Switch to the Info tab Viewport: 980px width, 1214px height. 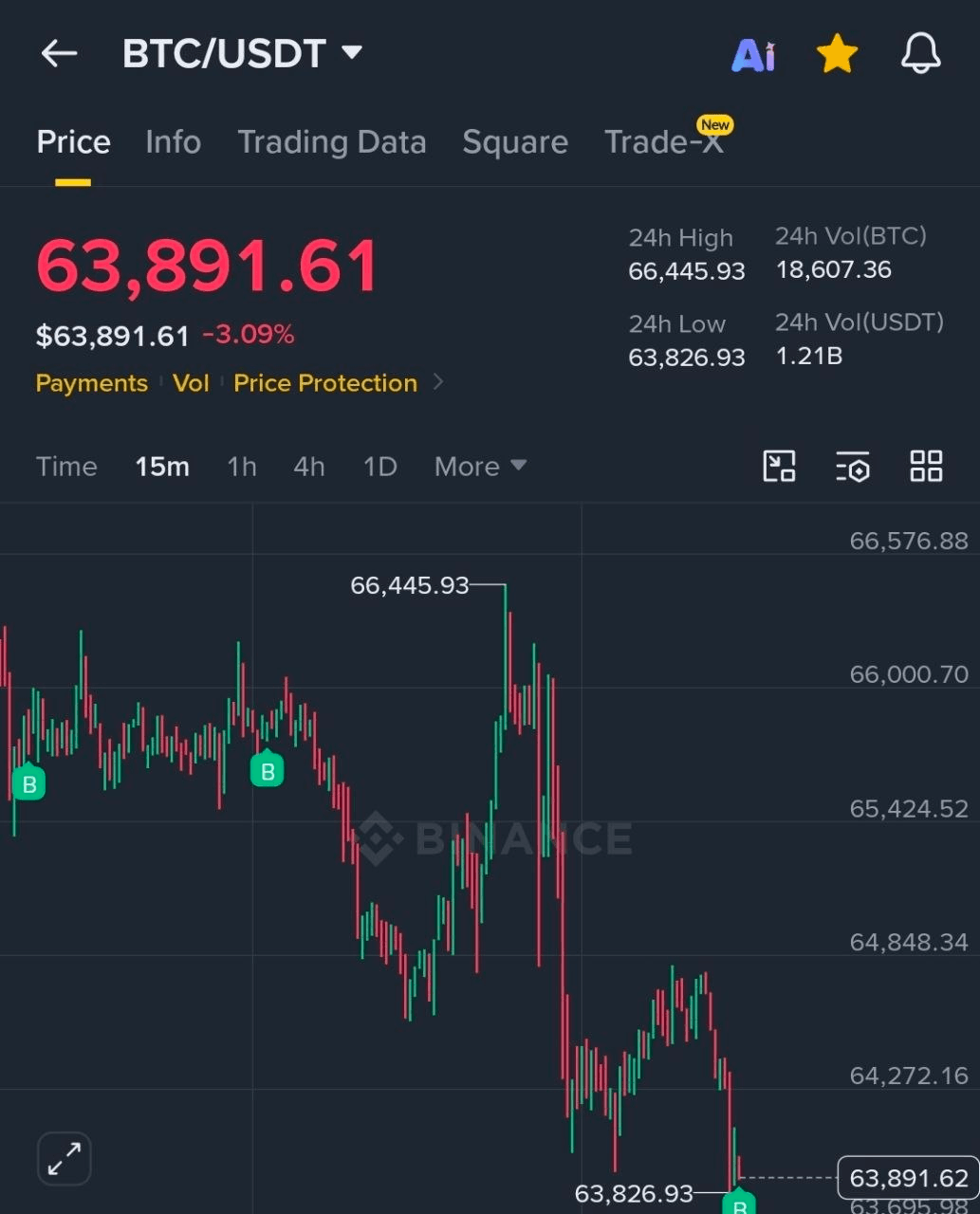click(173, 142)
